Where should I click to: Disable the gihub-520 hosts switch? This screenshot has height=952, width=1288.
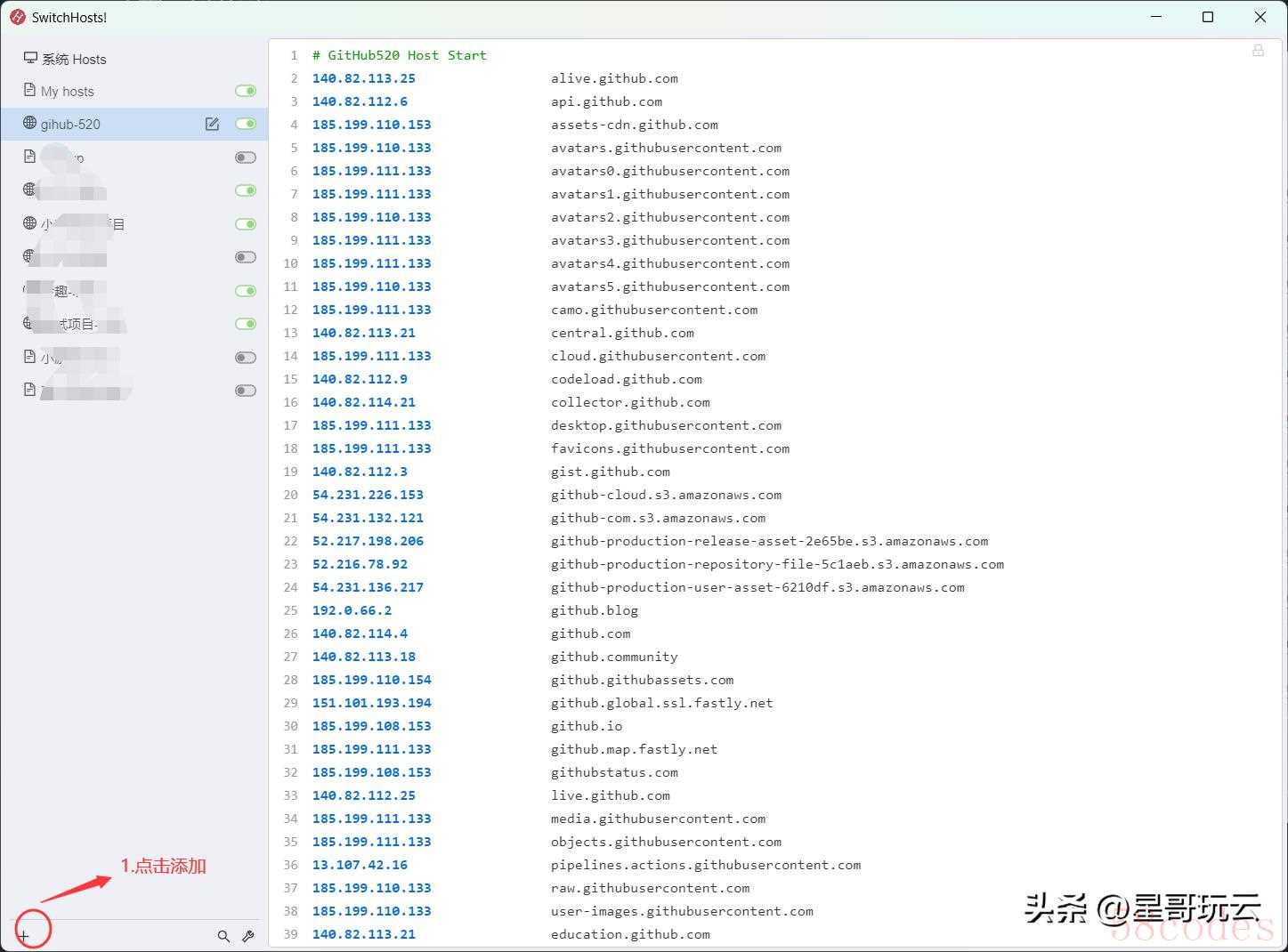click(246, 124)
